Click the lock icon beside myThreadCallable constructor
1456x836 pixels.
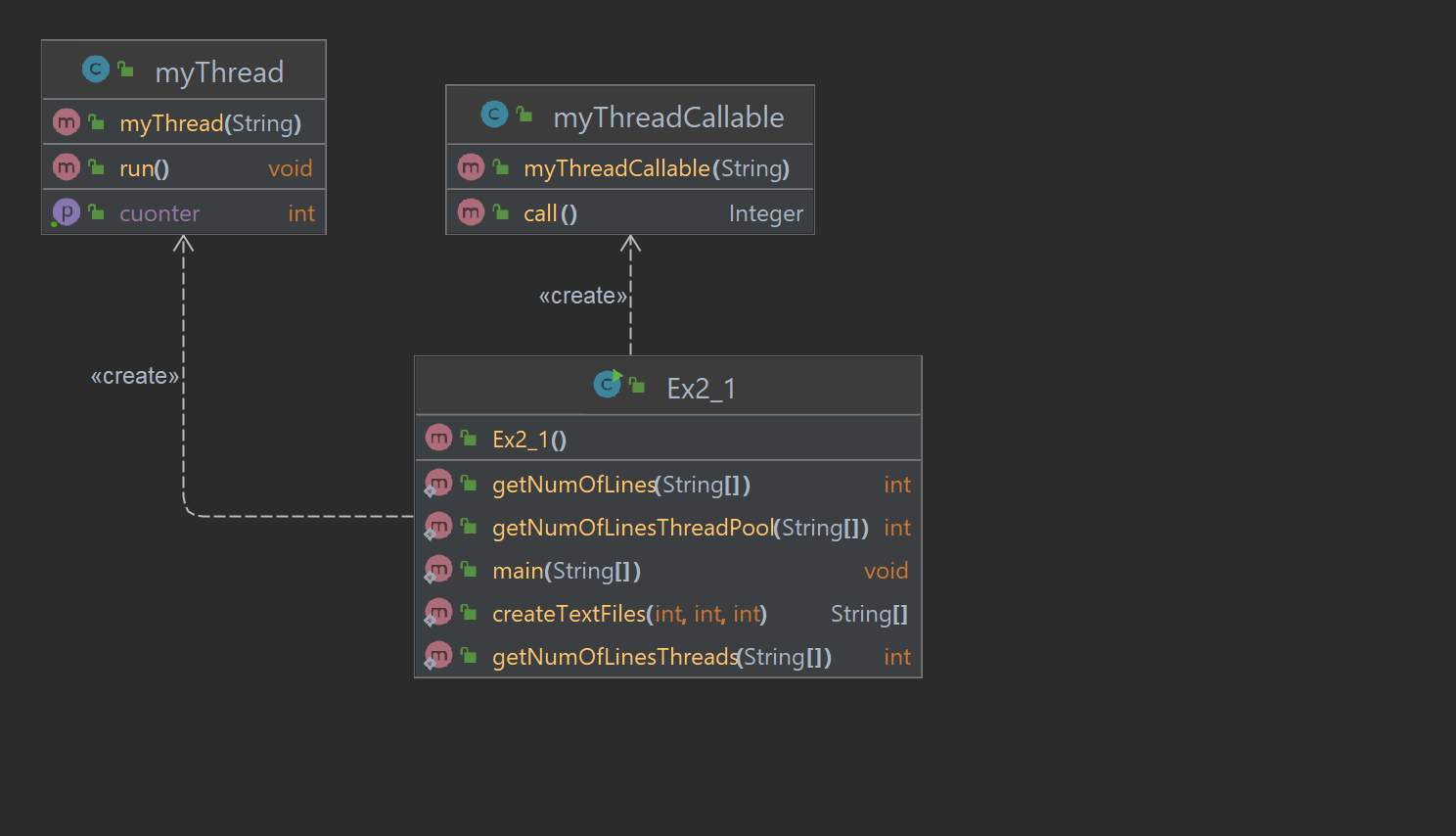(501, 166)
